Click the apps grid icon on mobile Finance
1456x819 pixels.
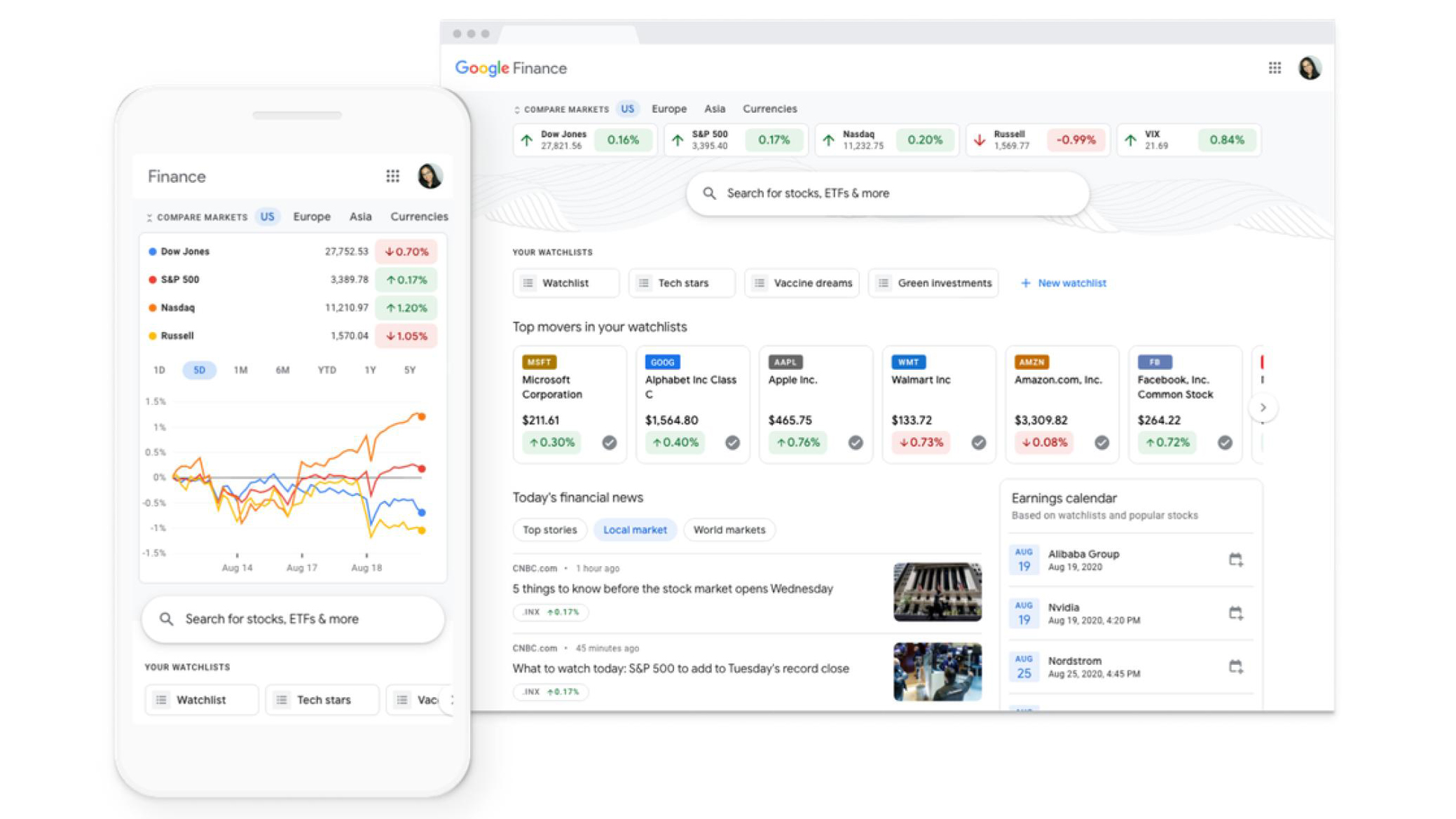(392, 176)
